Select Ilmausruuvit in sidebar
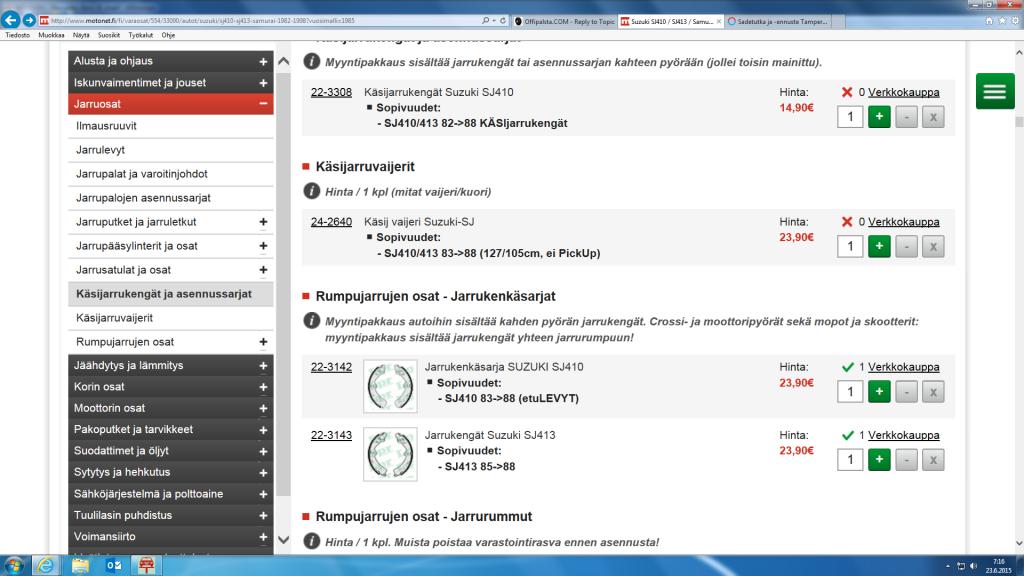Viewport: 1024px width, 576px height. tap(170, 126)
